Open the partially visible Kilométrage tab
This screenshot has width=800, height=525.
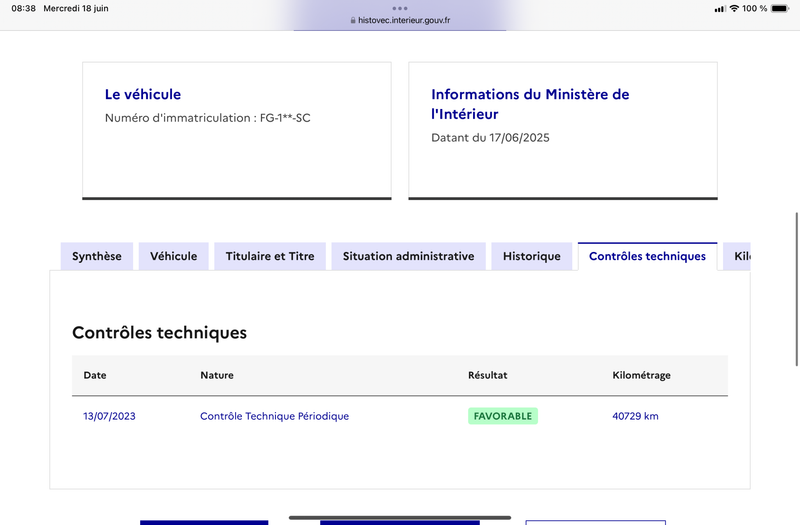tap(737, 256)
